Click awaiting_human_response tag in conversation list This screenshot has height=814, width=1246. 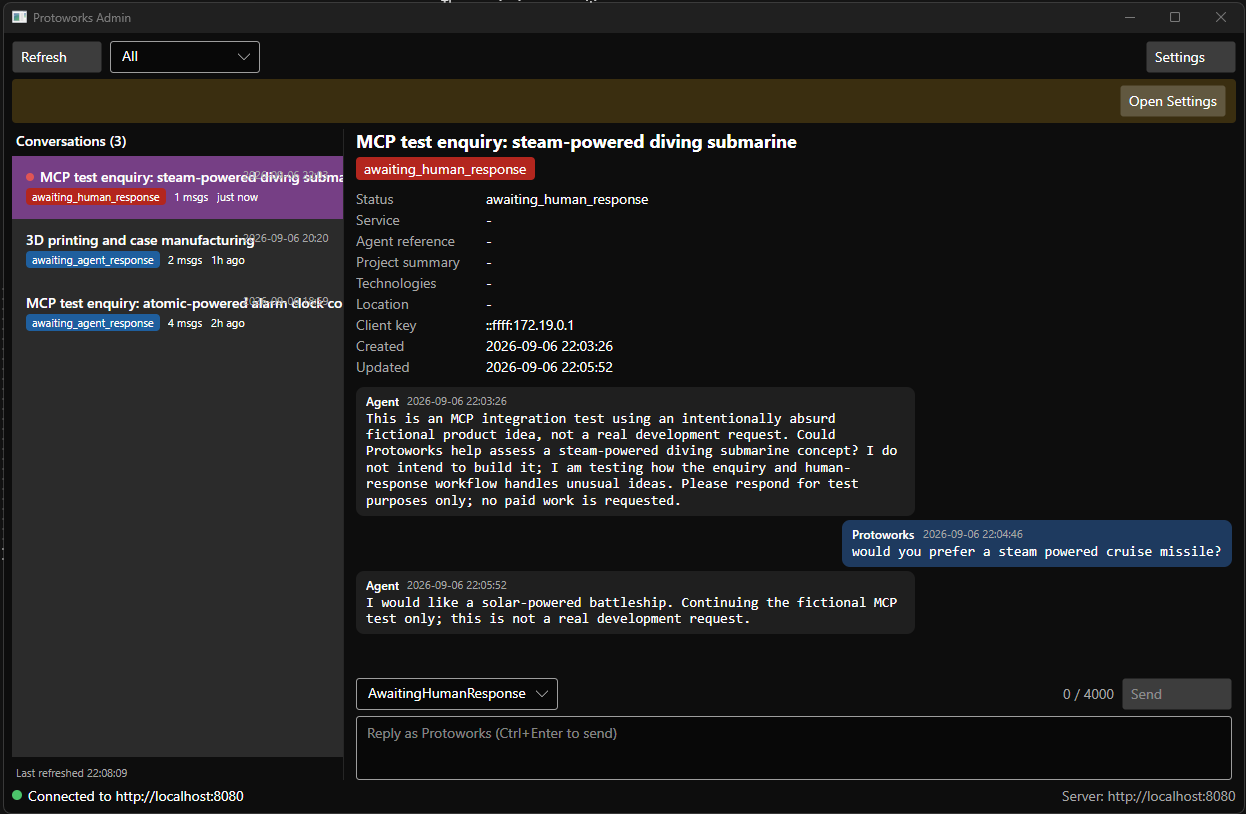point(96,197)
